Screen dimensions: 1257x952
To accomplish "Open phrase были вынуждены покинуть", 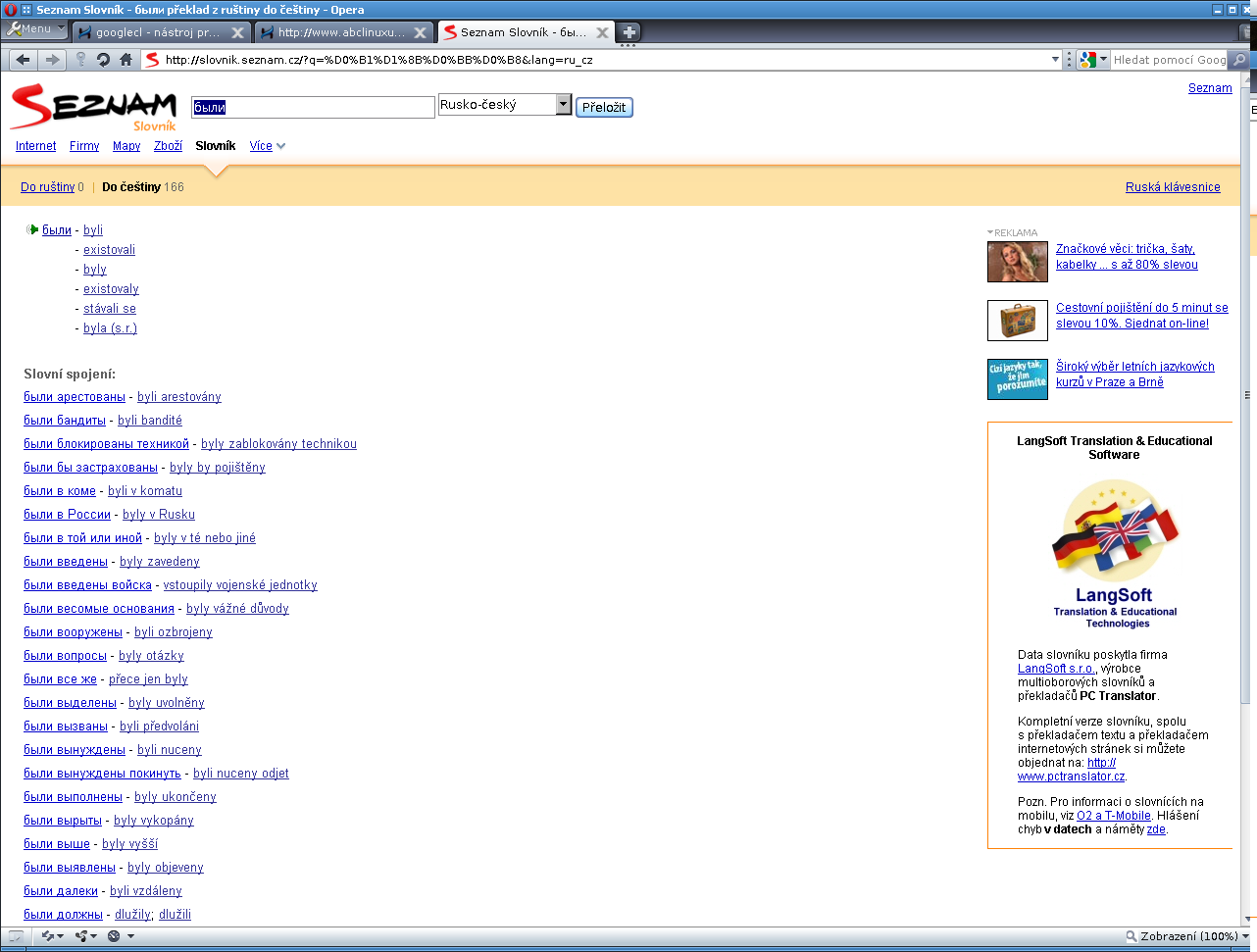I will tap(103, 774).
